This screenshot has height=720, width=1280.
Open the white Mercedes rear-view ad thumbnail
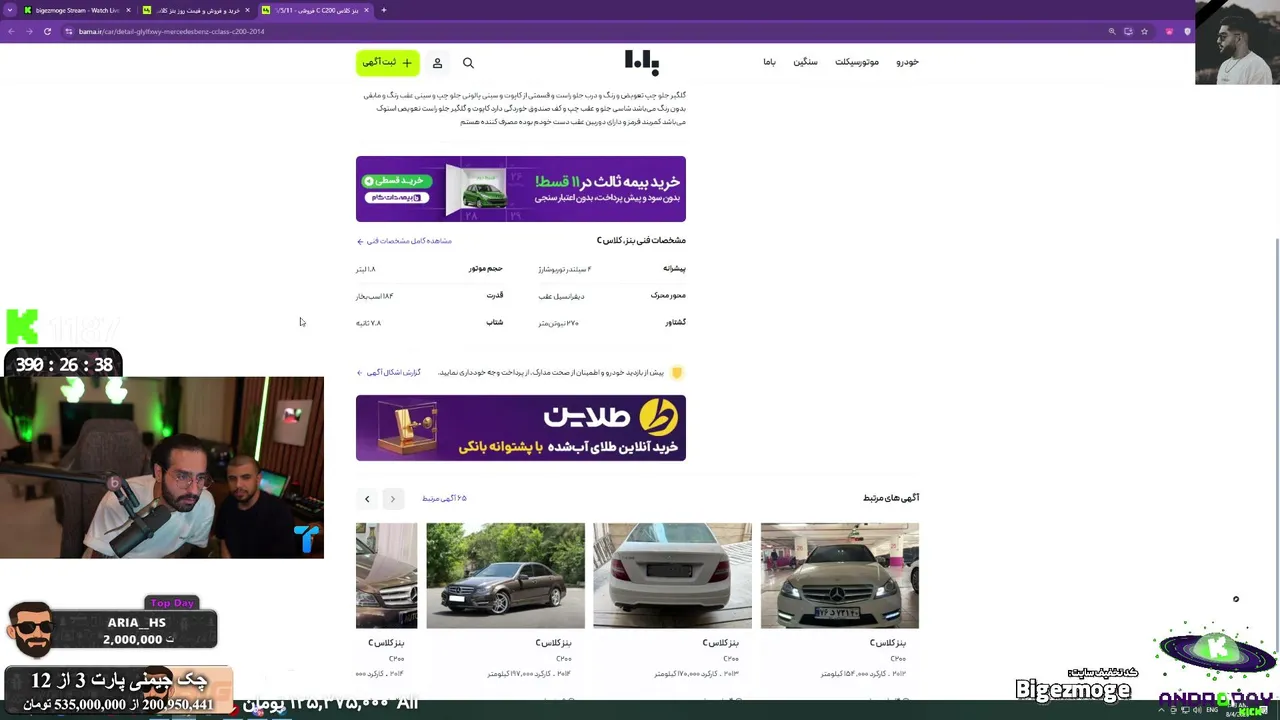672,576
